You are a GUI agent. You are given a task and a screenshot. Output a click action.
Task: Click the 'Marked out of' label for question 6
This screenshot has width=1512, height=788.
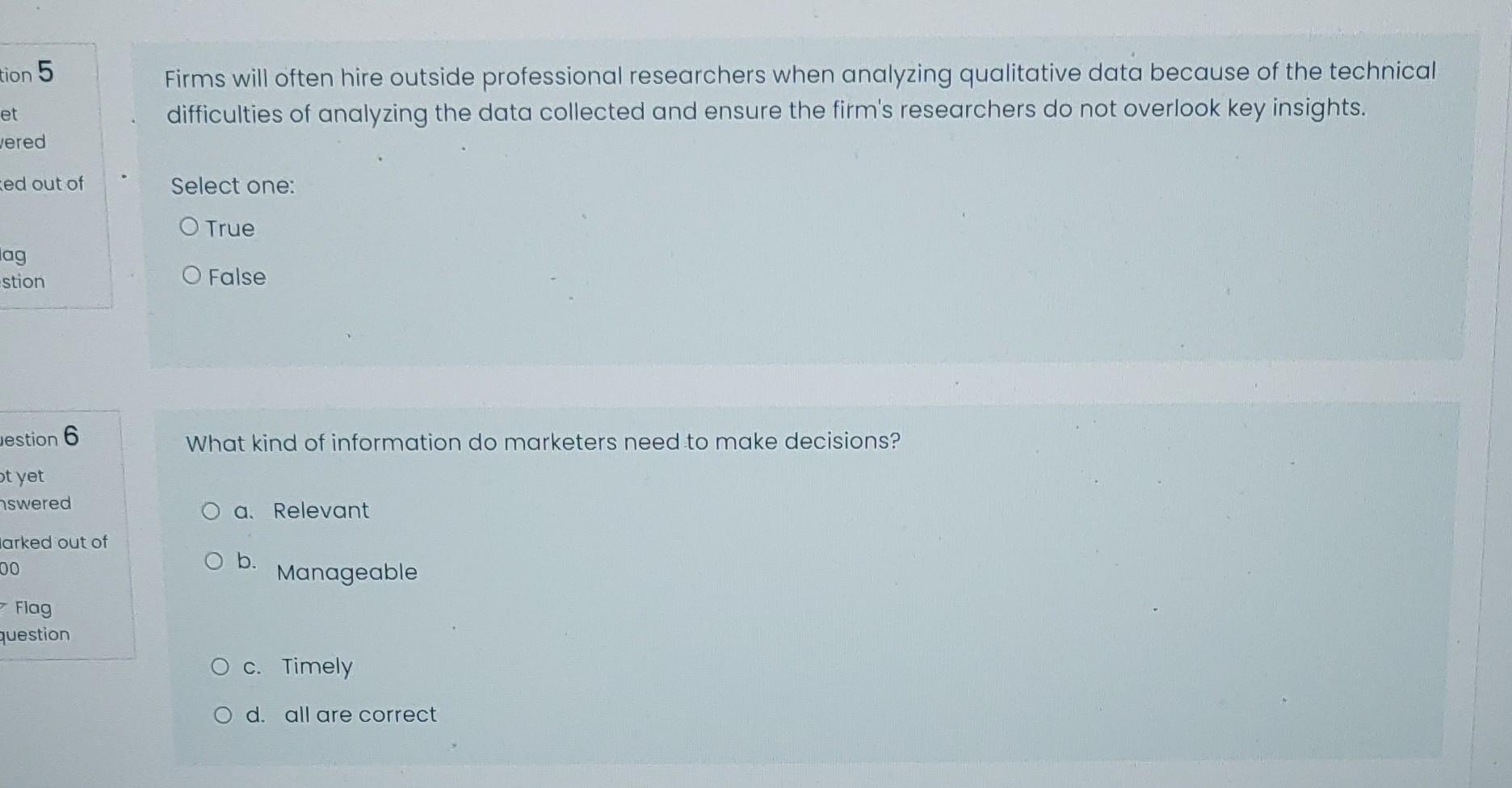52,543
